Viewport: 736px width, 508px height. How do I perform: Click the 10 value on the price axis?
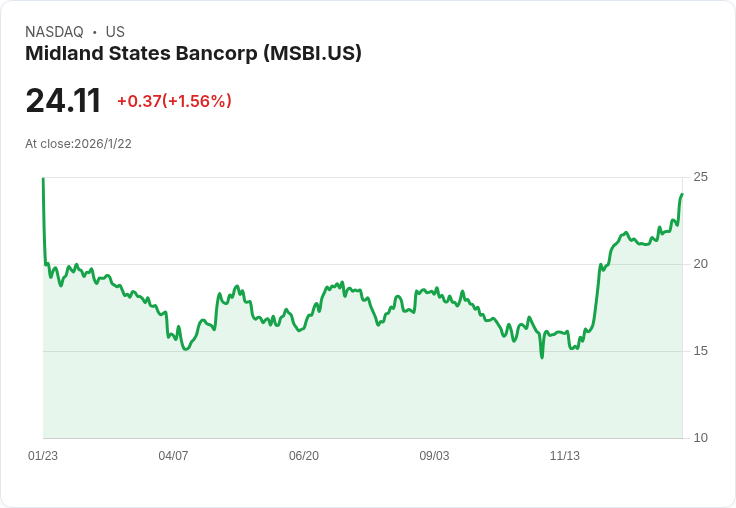click(700, 438)
